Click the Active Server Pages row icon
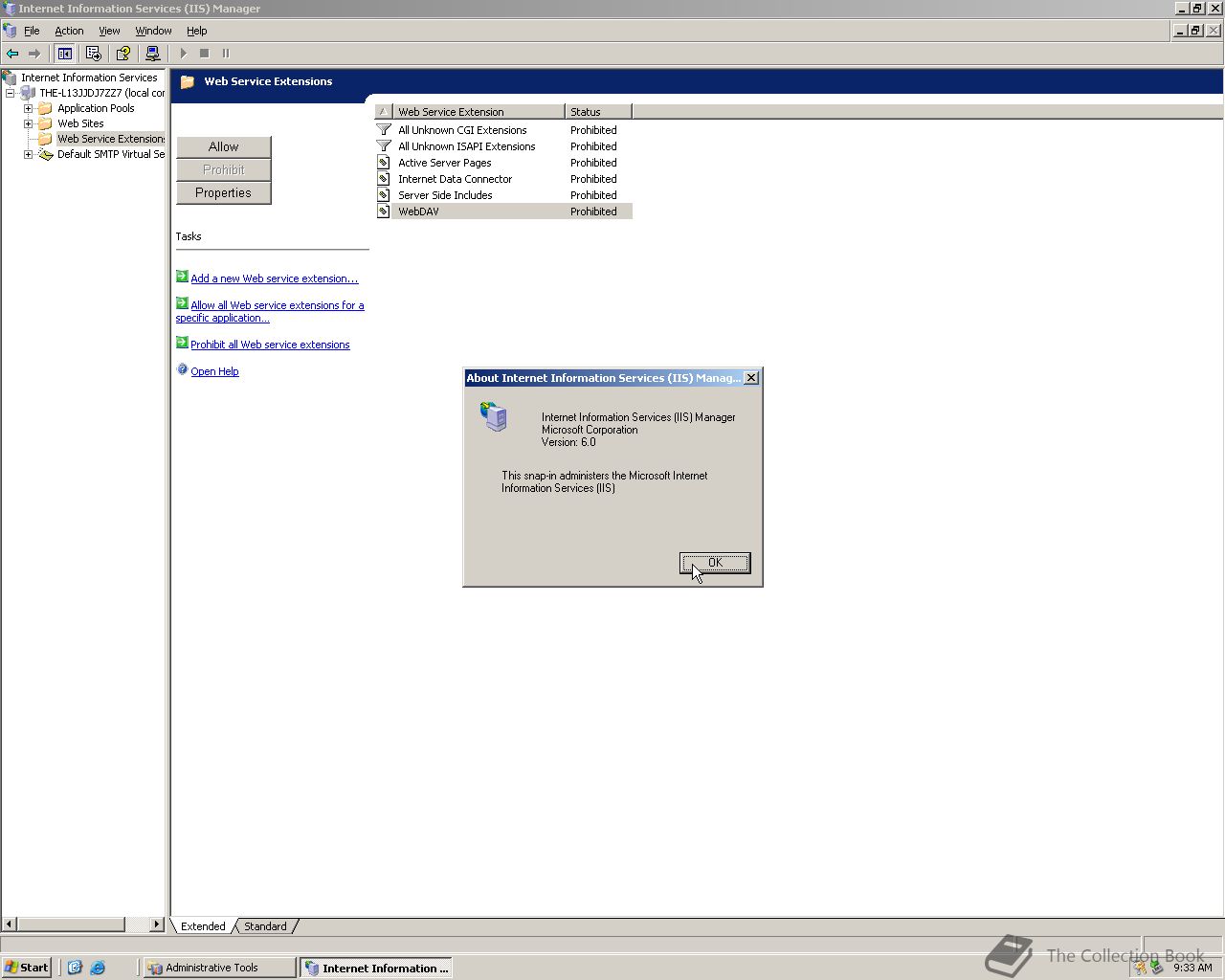The image size is (1225, 980). tap(384, 163)
